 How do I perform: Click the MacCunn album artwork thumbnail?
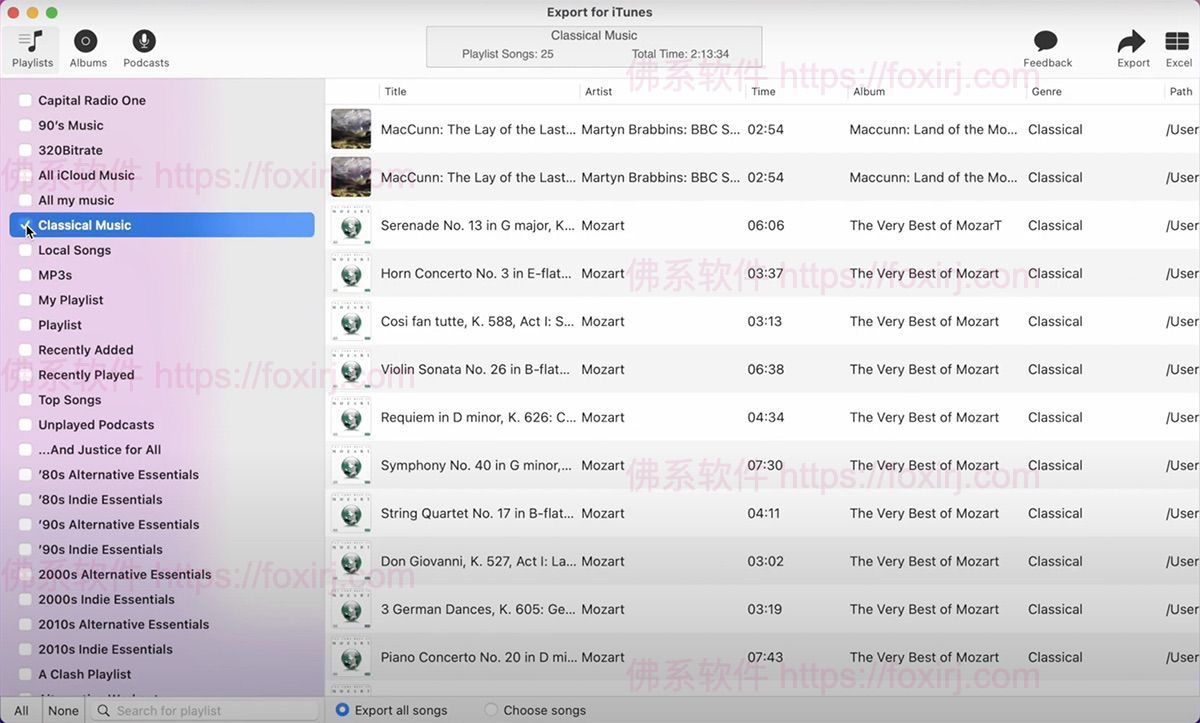[350, 129]
